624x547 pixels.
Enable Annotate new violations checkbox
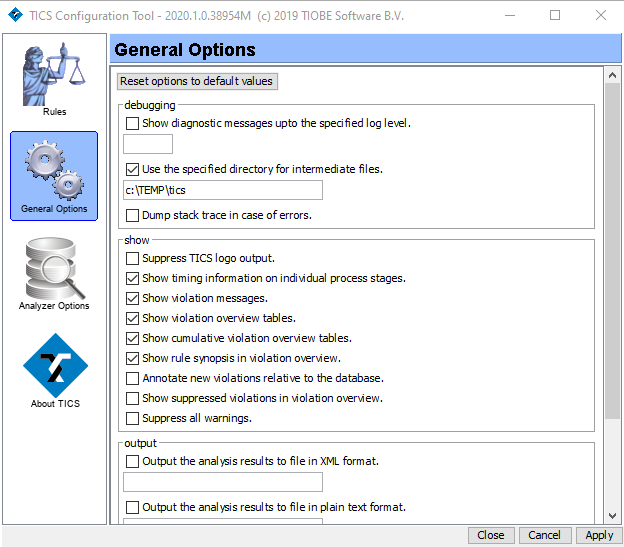133,378
